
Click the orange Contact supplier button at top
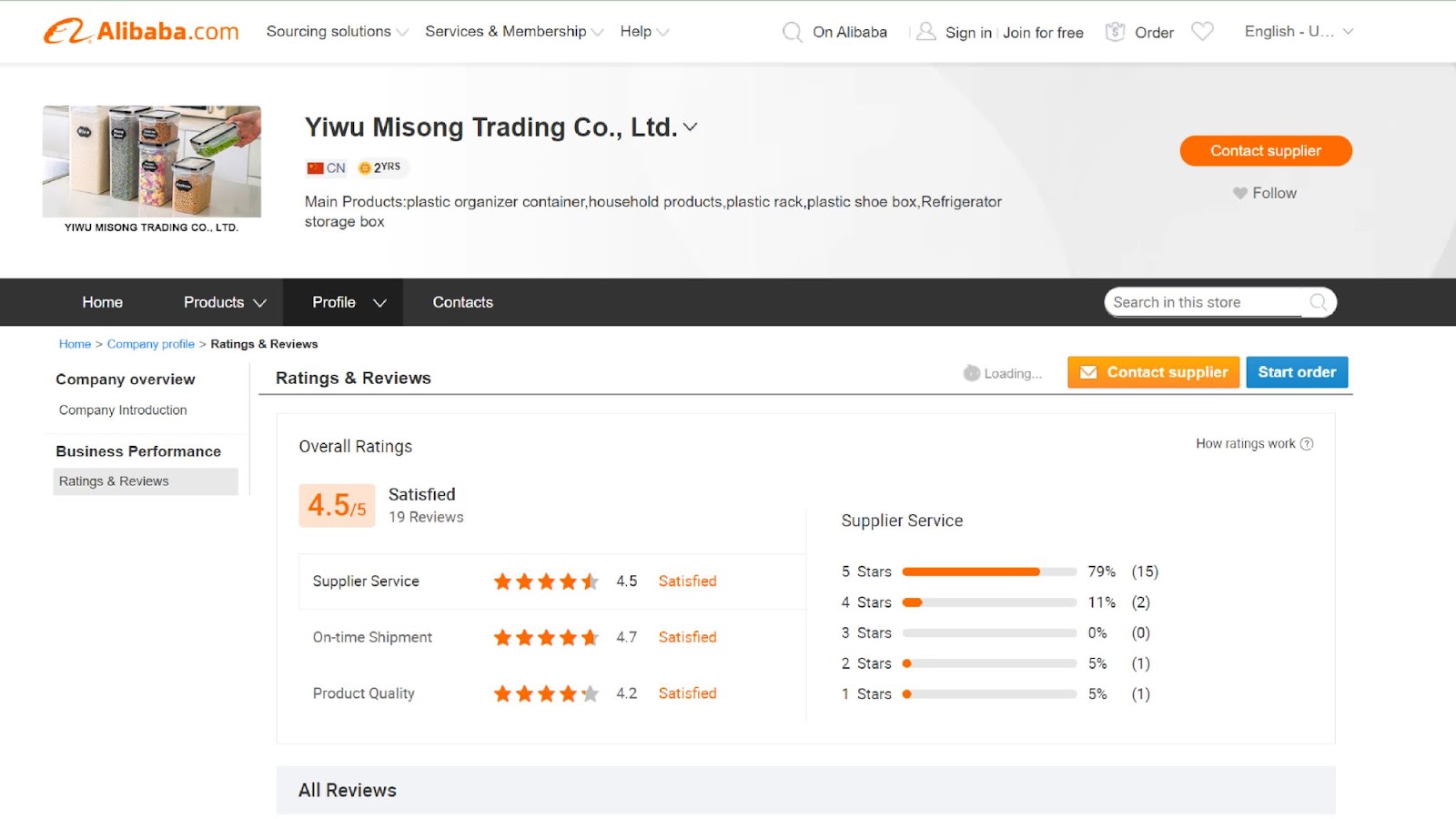coord(1266,151)
